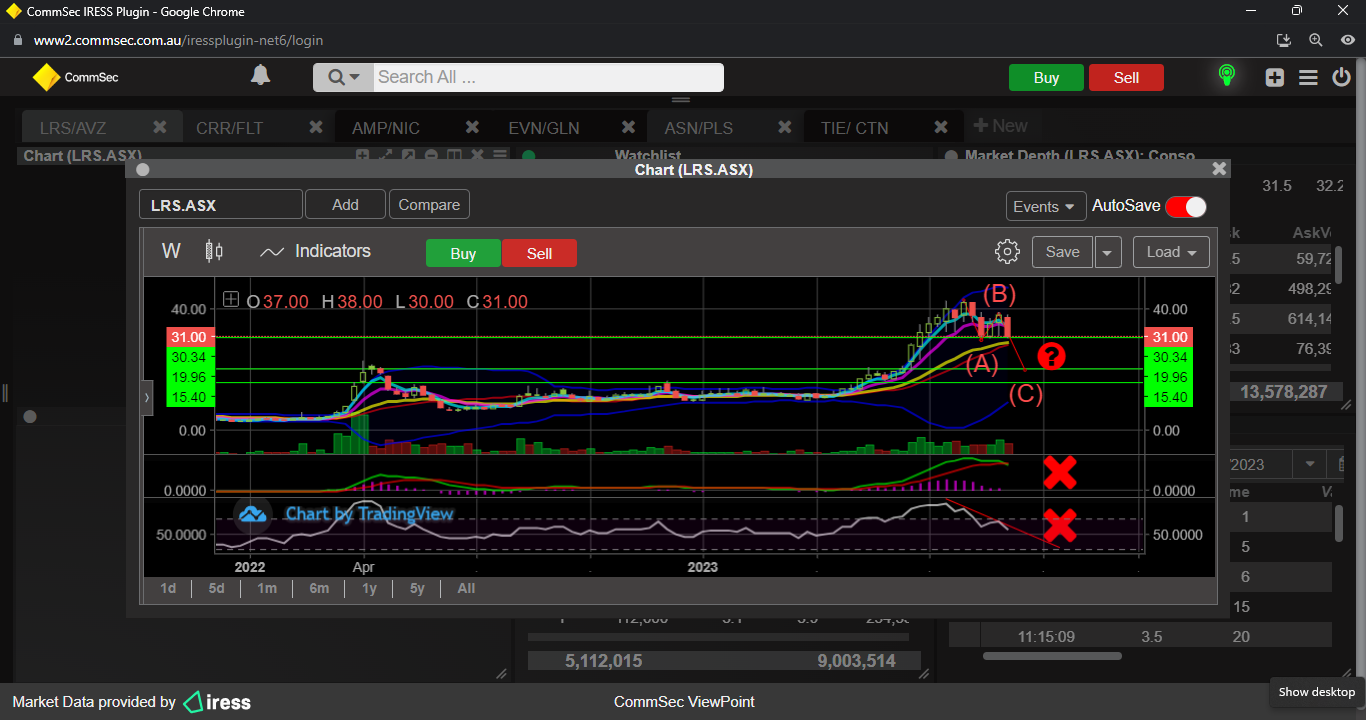Click the Search All input field
The width and height of the screenshot is (1366, 720).
tap(547, 77)
